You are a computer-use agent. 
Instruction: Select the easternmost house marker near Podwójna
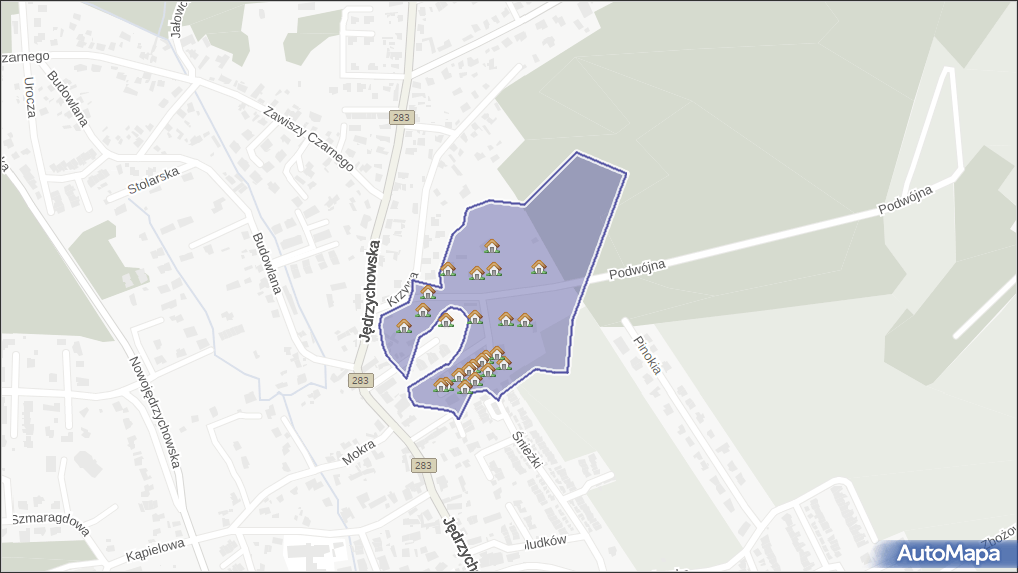(x=539, y=267)
